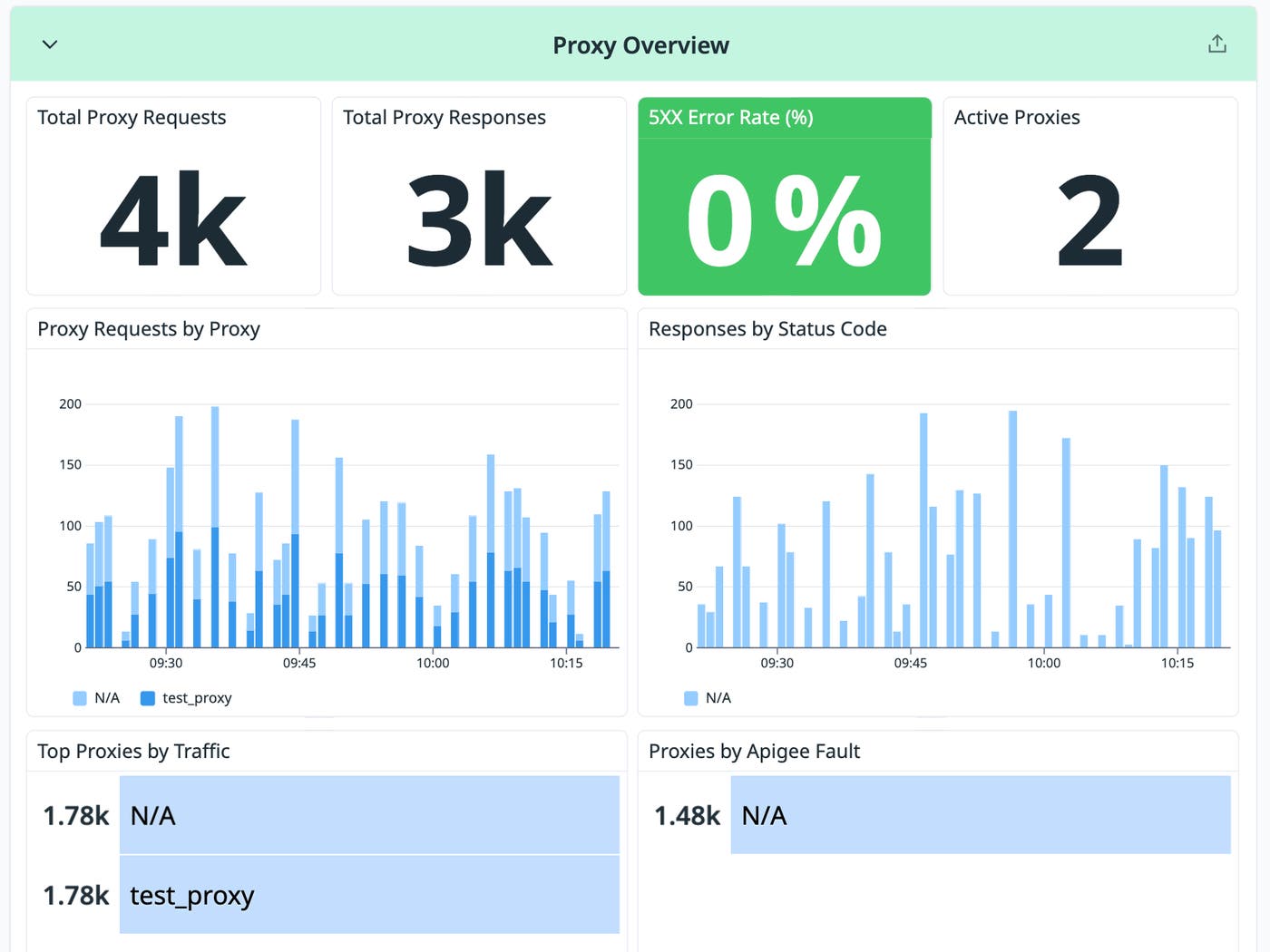Image resolution: width=1270 pixels, height=952 pixels.
Task: Open the Total Proxy Requests widget title
Action: click(x=132, y=117)
